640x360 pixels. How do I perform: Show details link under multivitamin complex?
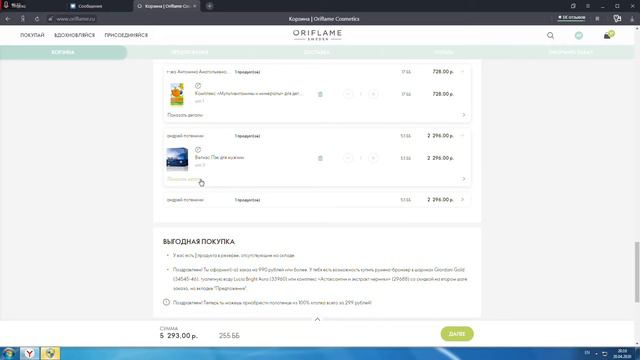click(x=185, y=115)
